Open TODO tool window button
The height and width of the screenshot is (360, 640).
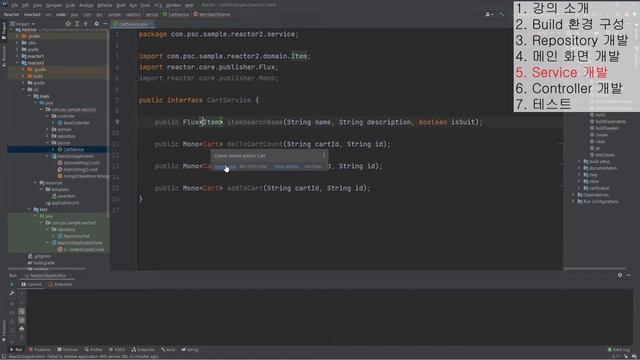pos(118,350)
